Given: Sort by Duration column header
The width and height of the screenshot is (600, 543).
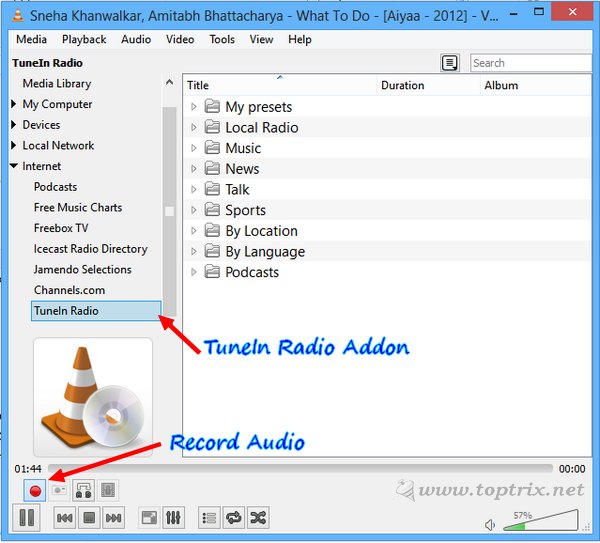Looking at the screenshot, I should (429, 85).
